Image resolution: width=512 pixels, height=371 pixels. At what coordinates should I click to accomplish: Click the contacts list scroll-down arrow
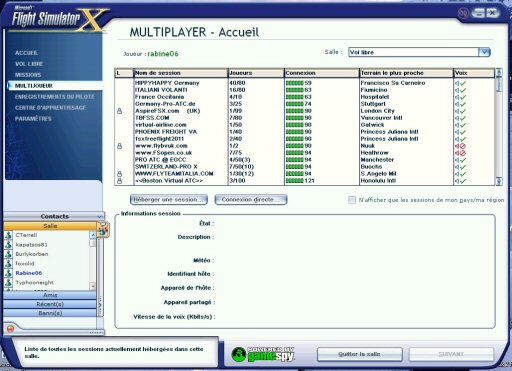click(x=93, y=286)
